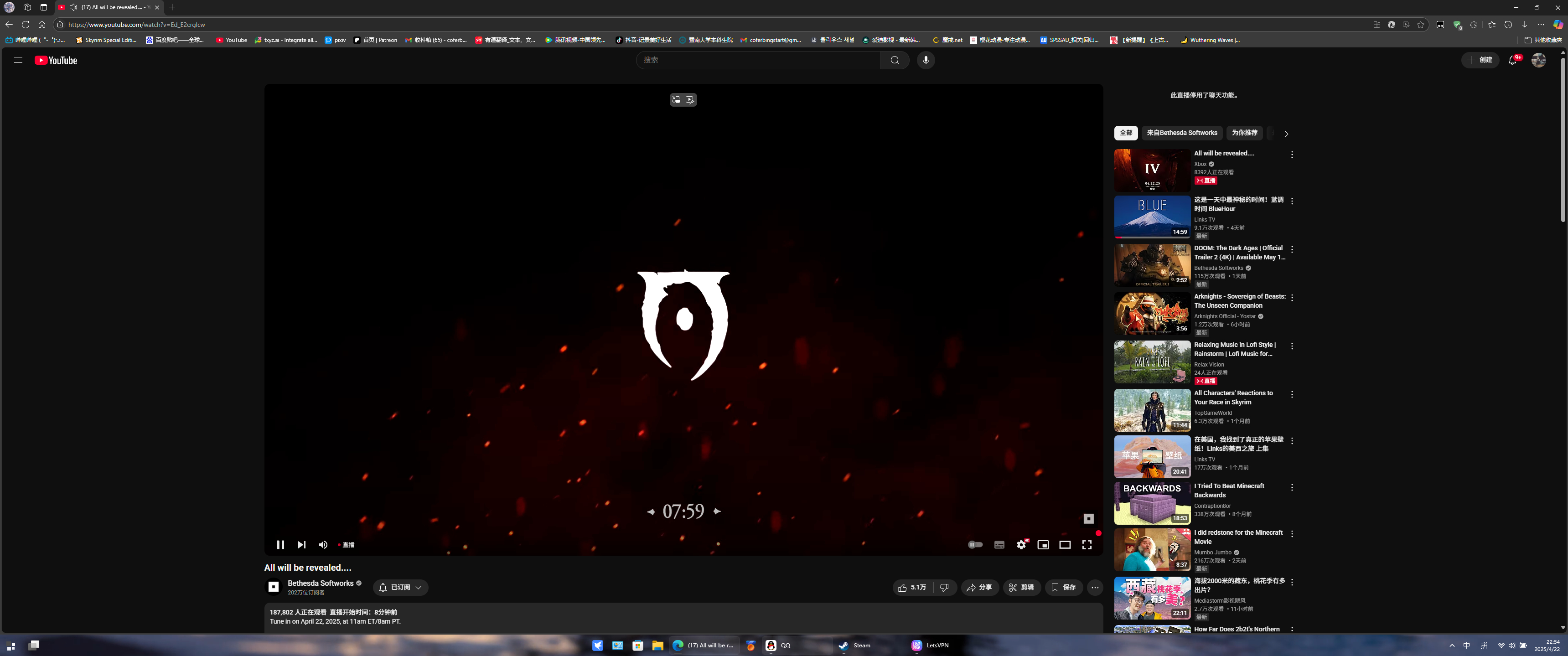Screen dimensions: 1568x656
Task: Open a new browser tab
Action: point(172,7)
